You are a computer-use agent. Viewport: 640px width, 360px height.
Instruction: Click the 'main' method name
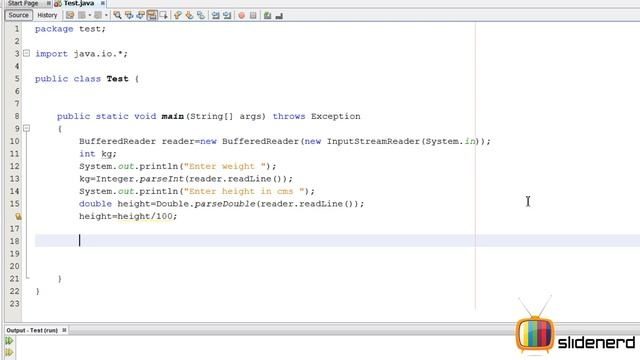173,116
